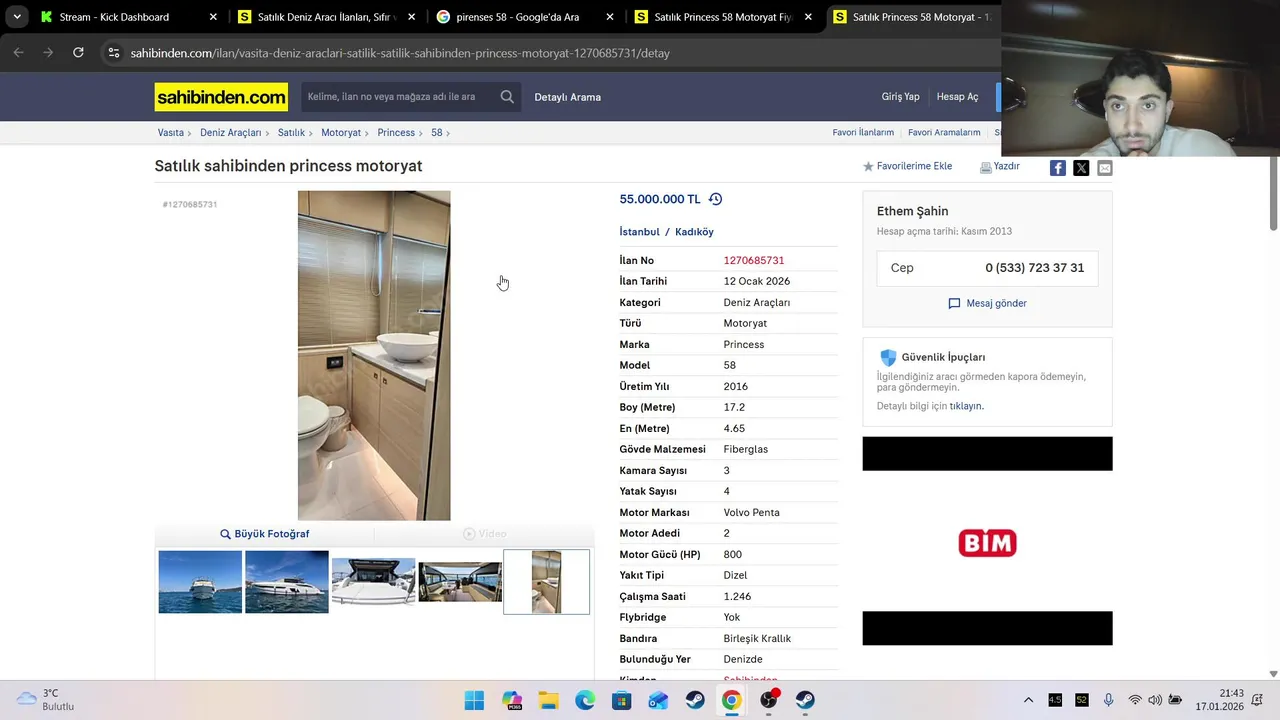Open Microsoft Store from taskbar
Viewport: 1280px width, 720px height.
[x=621, y=700]
